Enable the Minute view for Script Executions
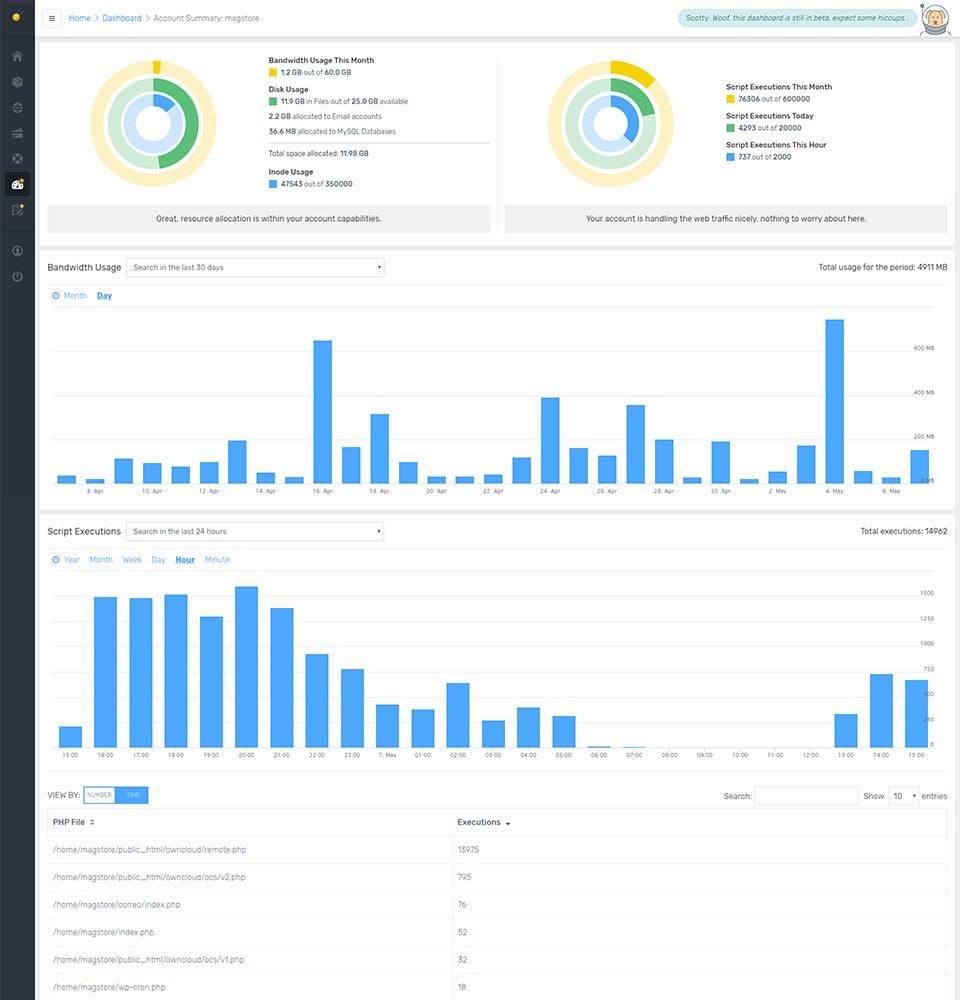Screen dimensions: 960x1000 pos(216,559)
